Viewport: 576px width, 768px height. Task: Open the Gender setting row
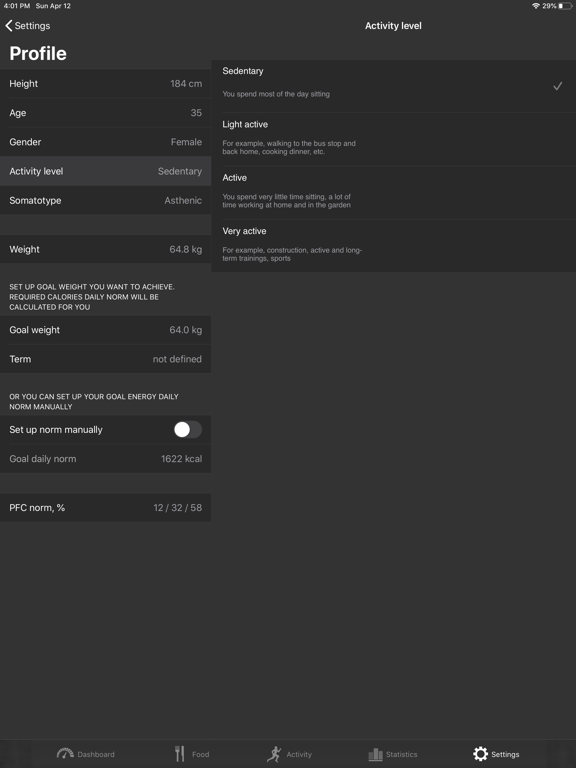click(x=105, y=142)
